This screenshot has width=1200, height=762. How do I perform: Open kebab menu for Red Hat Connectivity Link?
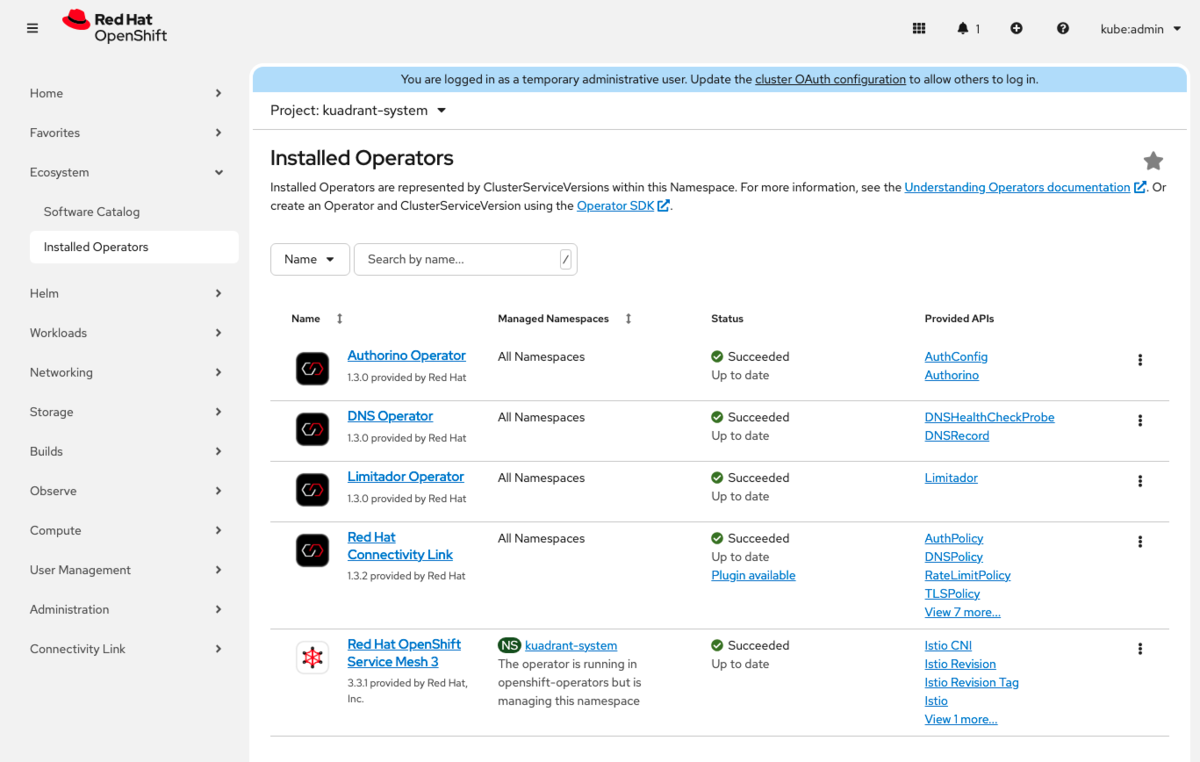point(1140,542)
